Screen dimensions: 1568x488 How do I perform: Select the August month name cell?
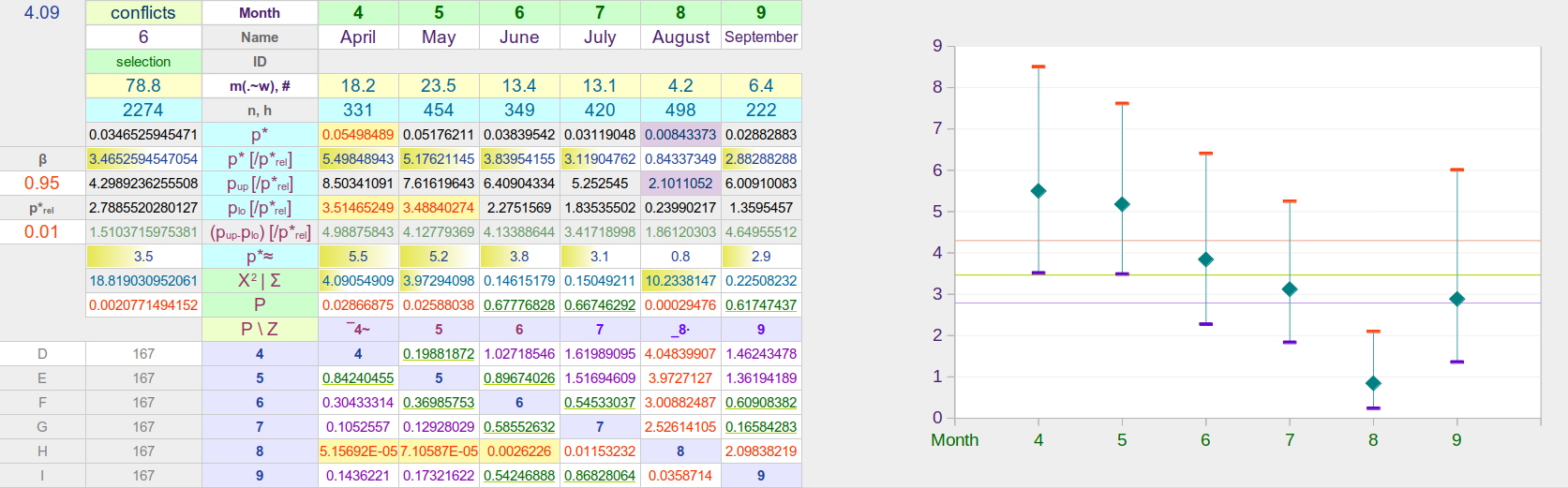[680, 37]
